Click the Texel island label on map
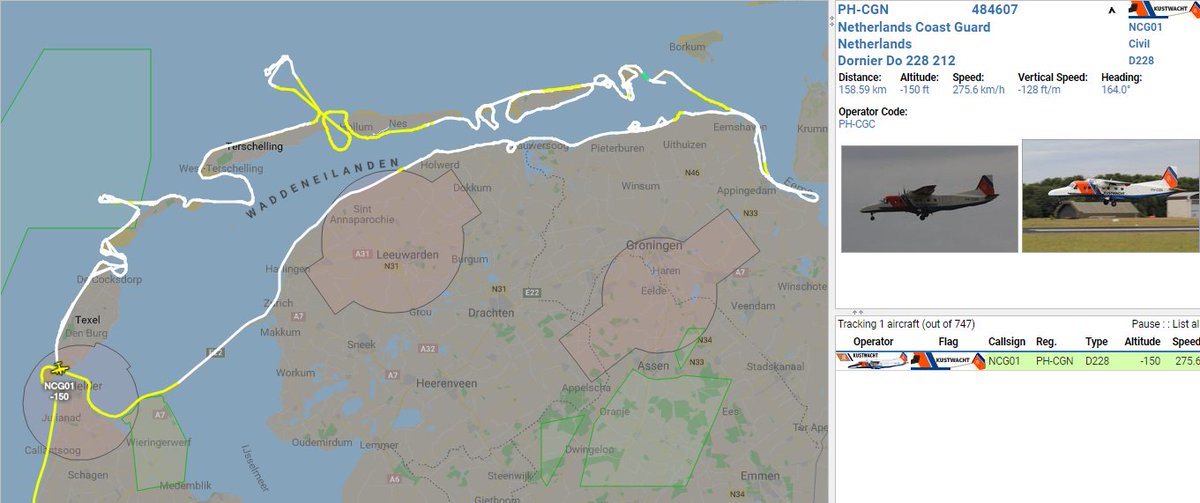 click(x=88, y=320)
